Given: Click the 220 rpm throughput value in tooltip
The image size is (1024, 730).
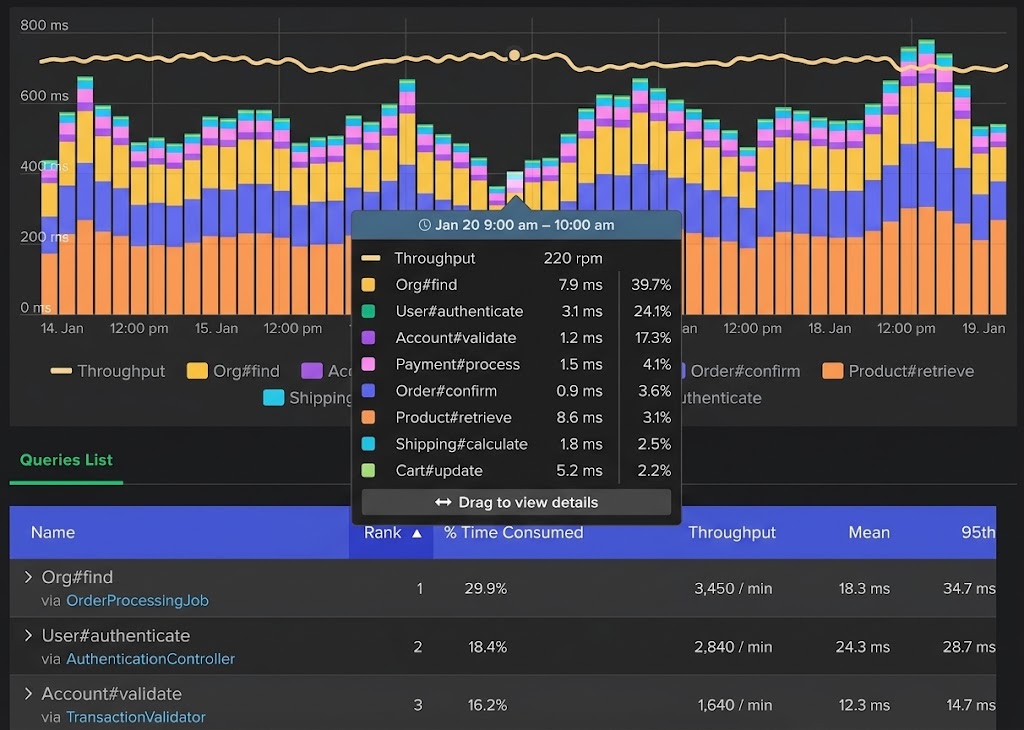Looking at the screenshot, I should point(573,258).
